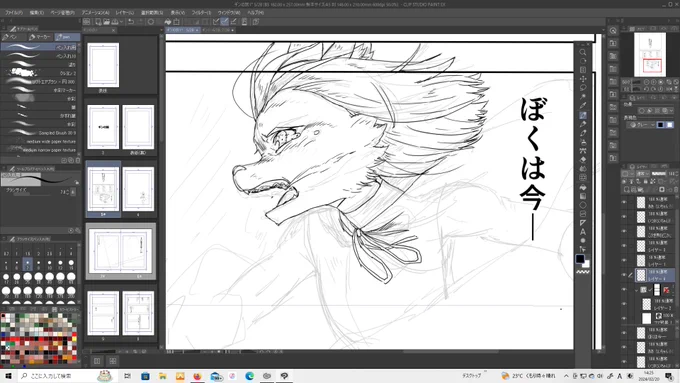Click the Fill bucket icon in command bar
680x383 pixels.
click(167, 22)
